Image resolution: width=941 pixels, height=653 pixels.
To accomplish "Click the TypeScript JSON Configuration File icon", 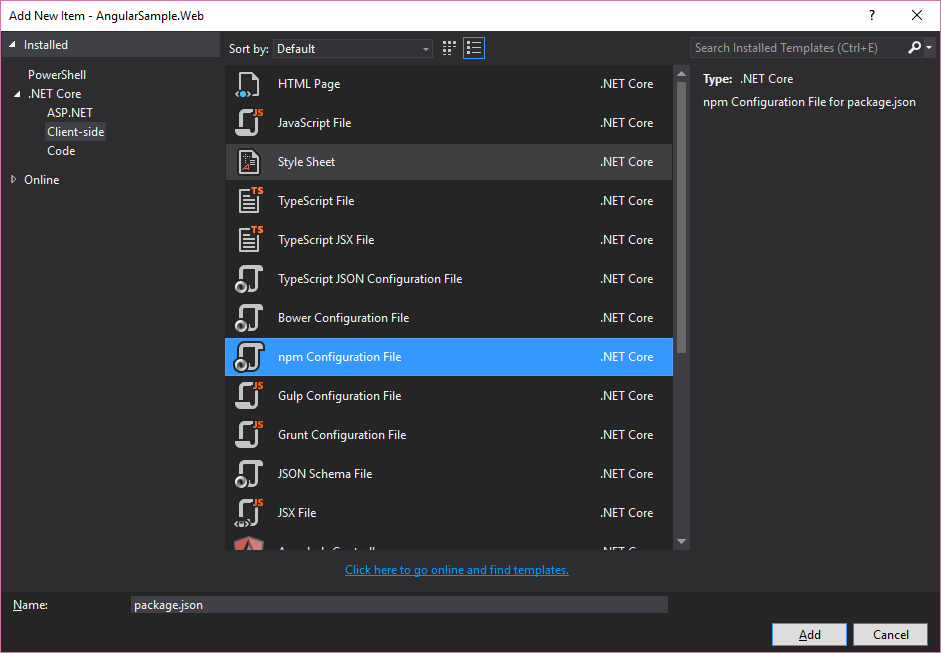I will point(250,278).
